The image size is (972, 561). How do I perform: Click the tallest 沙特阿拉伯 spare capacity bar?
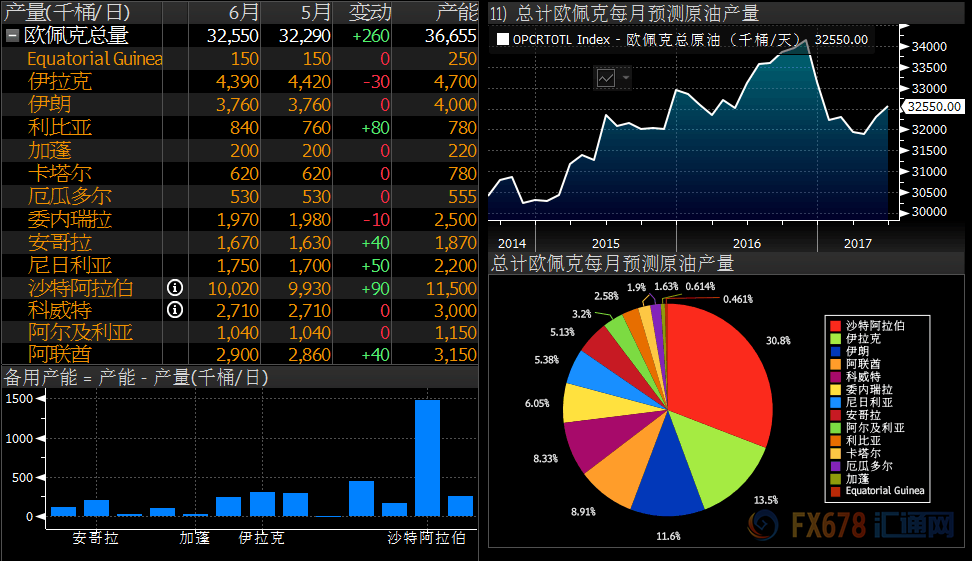tap(427, 458)
